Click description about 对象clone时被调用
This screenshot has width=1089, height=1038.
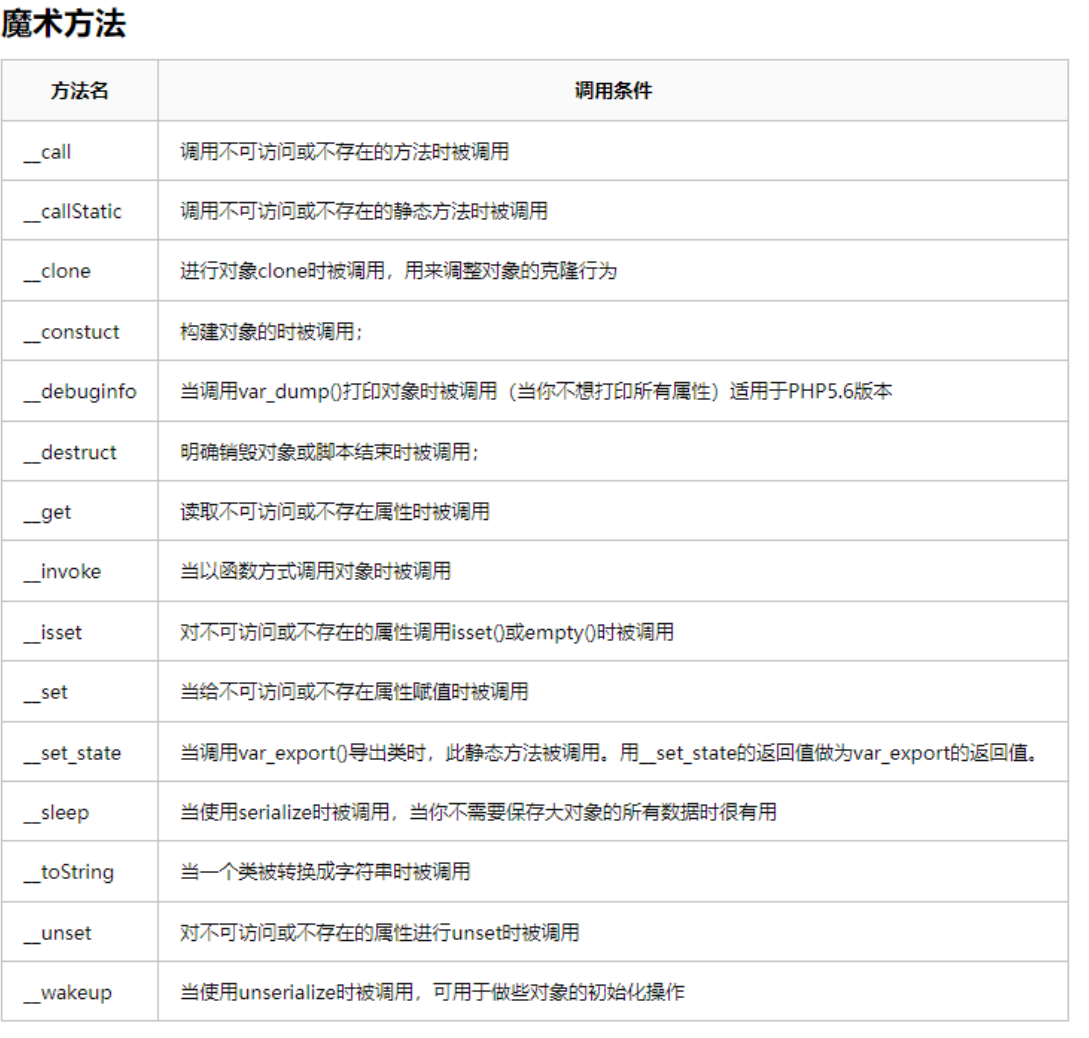coord(399,271)
